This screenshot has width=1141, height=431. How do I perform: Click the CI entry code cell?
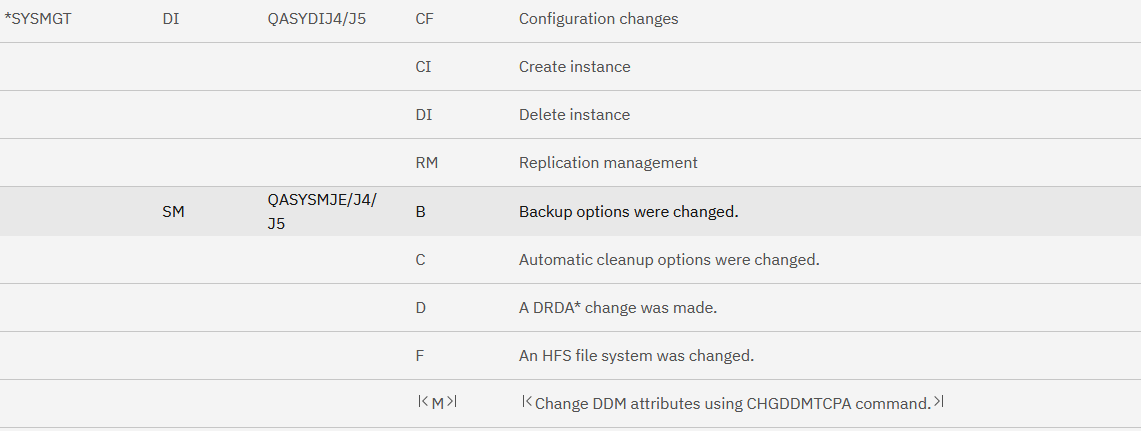423,67
